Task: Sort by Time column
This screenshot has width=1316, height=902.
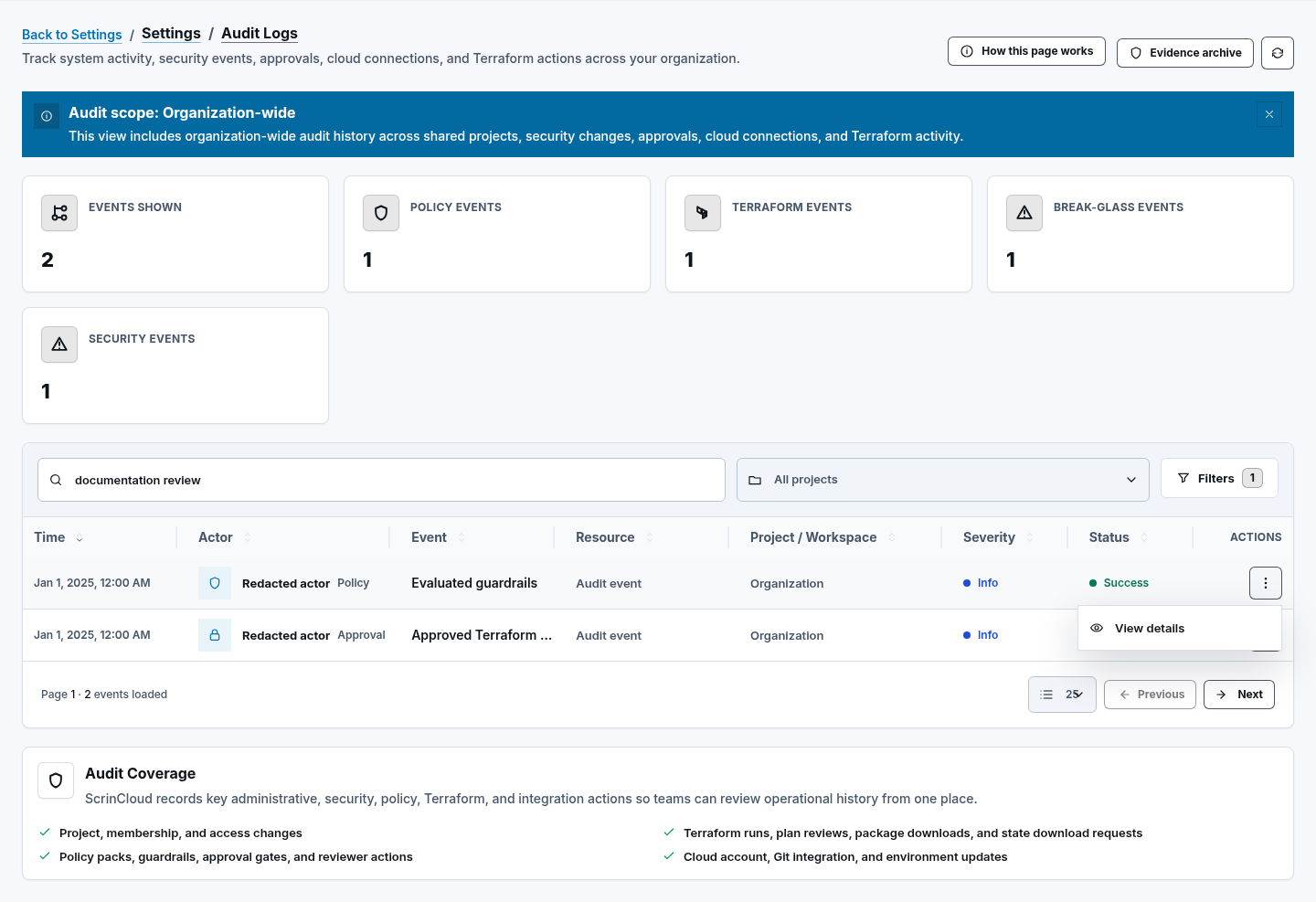Action: [x=58, y=537]
